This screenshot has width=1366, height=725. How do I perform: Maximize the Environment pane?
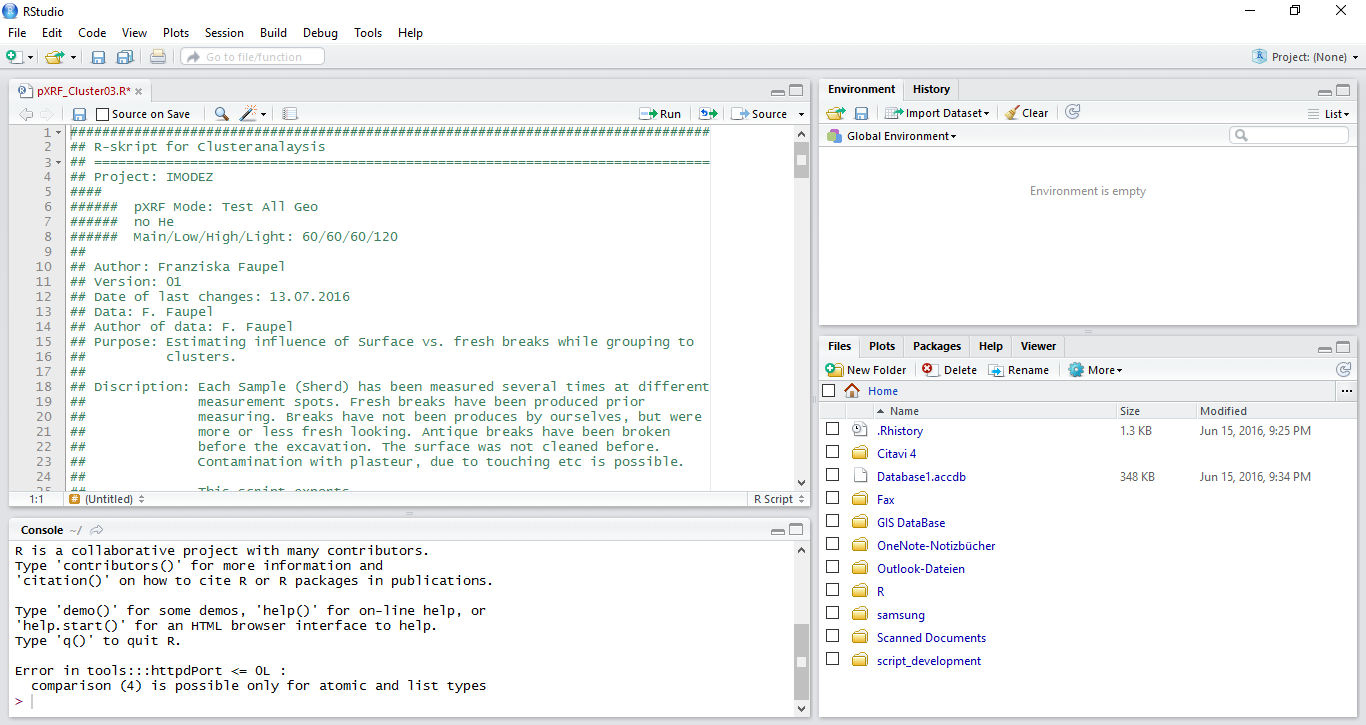click(x=1343, y=90)
